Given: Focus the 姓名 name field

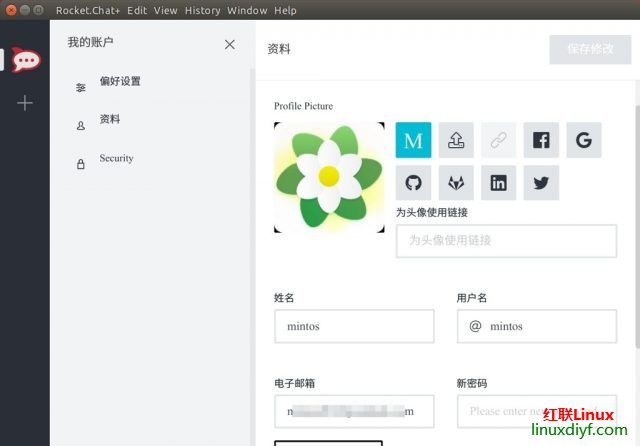Looking at the screenshot, I should 354,326.
